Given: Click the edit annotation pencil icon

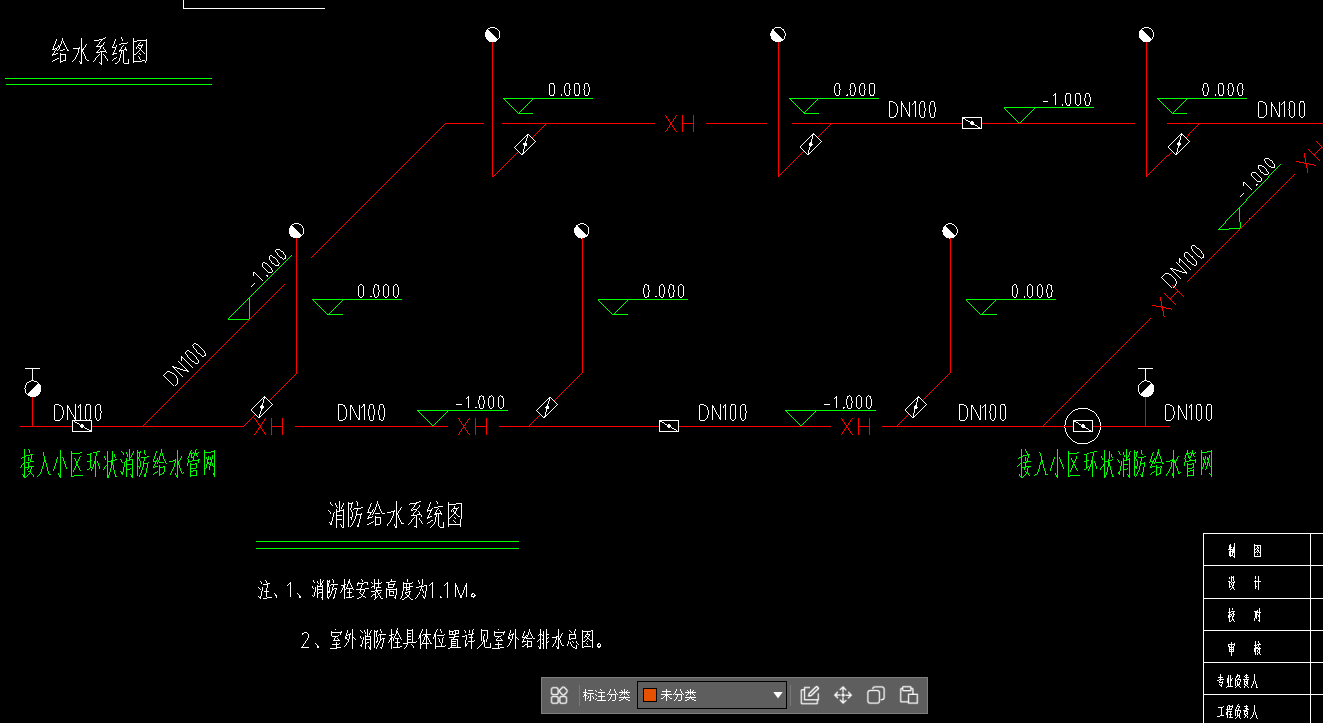Looking at the screenshot, I should pyautogui.click(x=810, y=695).
